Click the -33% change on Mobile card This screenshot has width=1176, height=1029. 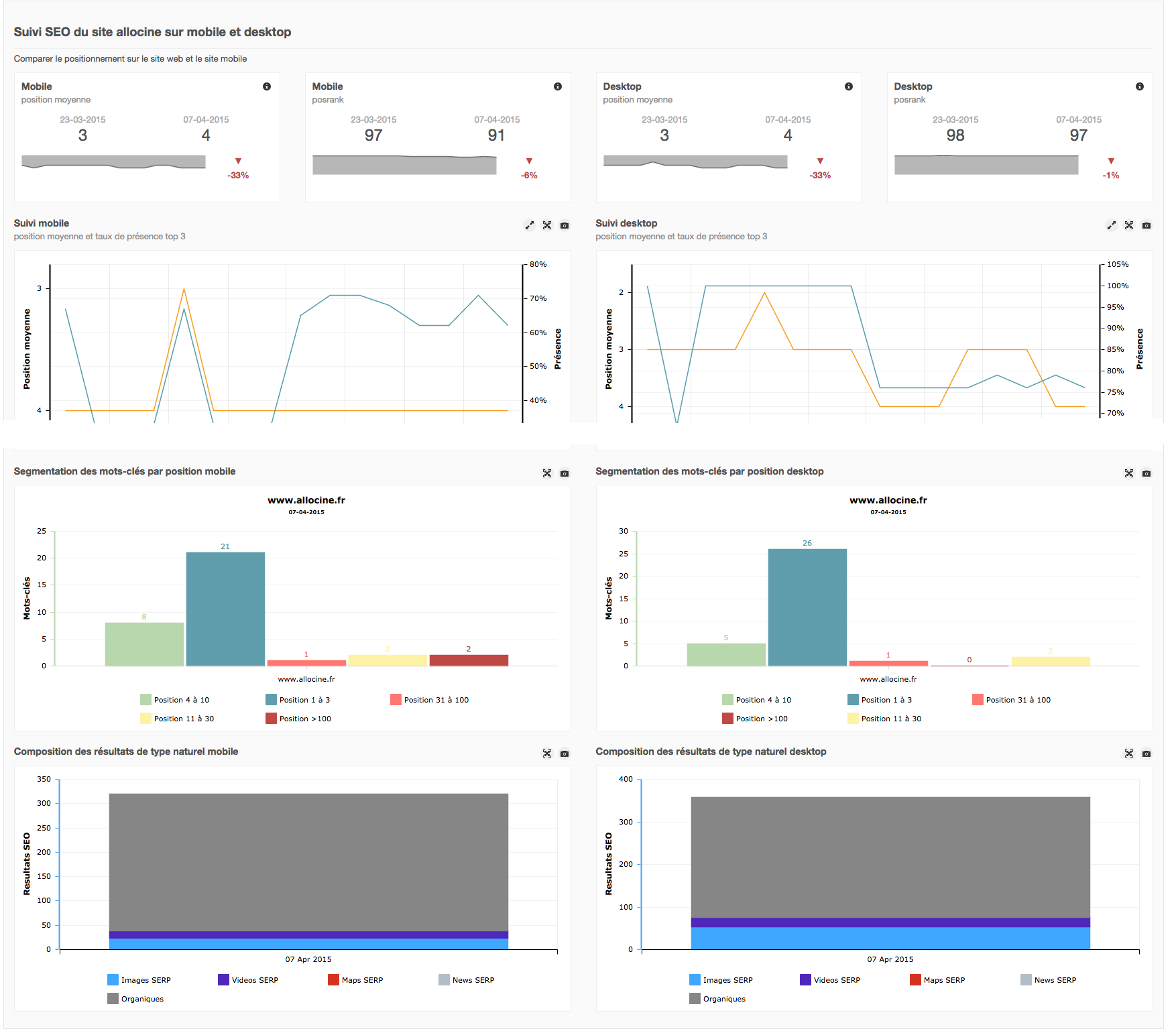(x=238, y=176)
